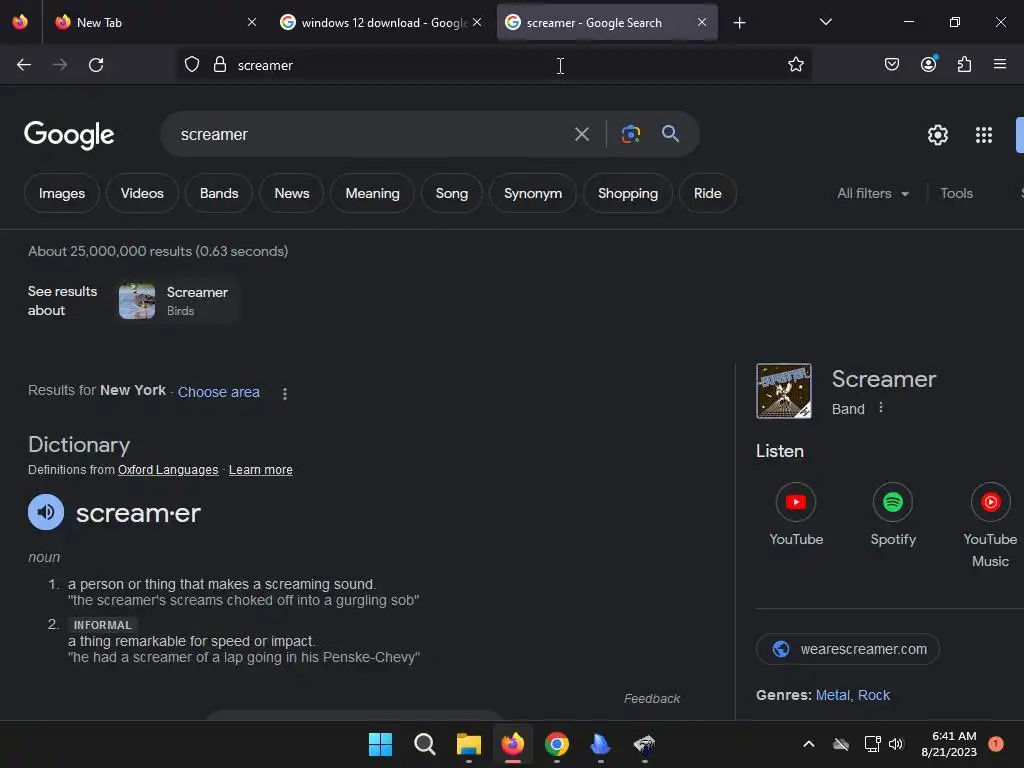Open more options next to Band
The width and height of the screenshot is (1024, 768).
[880, 408]
